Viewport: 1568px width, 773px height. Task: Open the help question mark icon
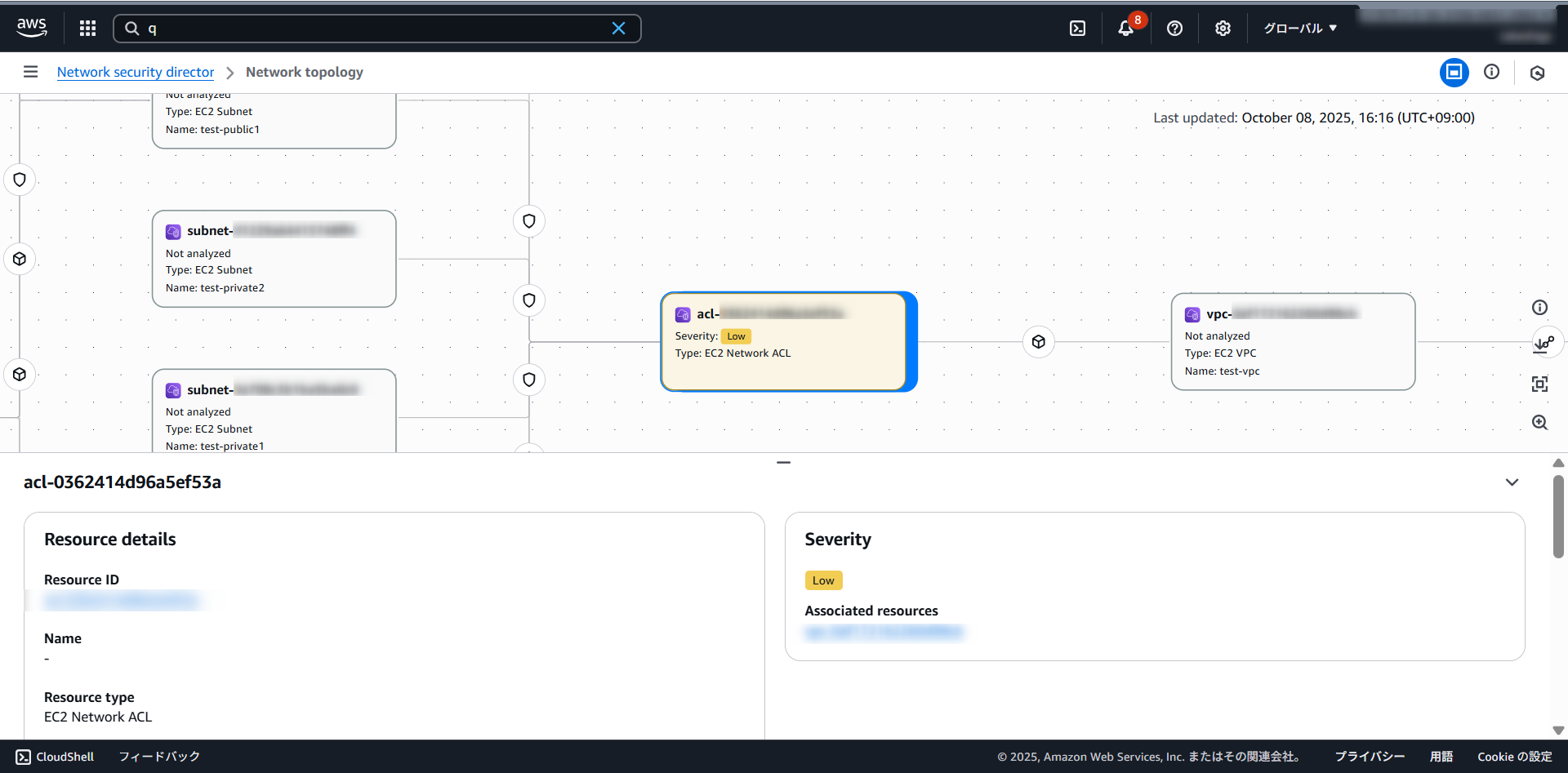click(1174, 29)
